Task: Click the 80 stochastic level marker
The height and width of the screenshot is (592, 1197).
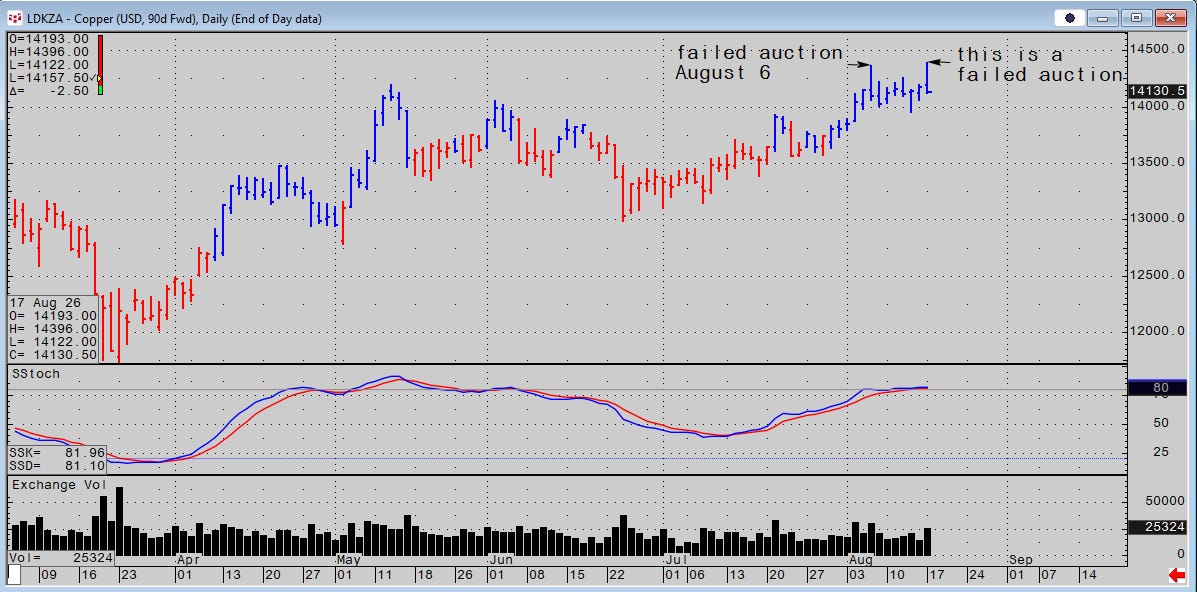Action: coord(1159,388)
